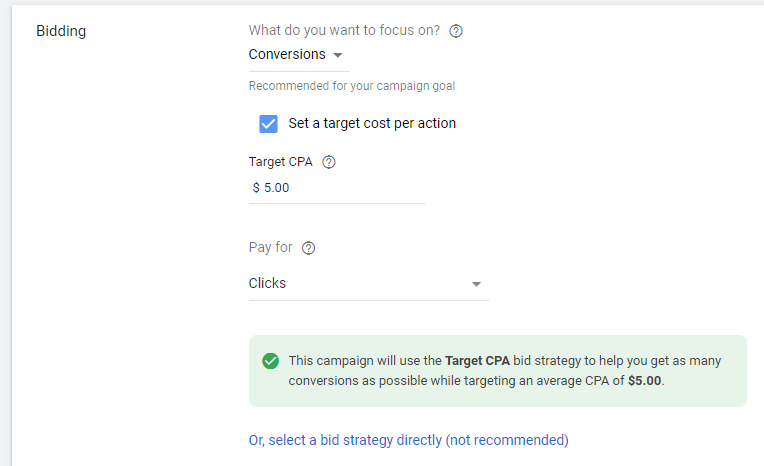
Task: Expand the Conversions focus dropdown arrow
Action: click(338, 55)
